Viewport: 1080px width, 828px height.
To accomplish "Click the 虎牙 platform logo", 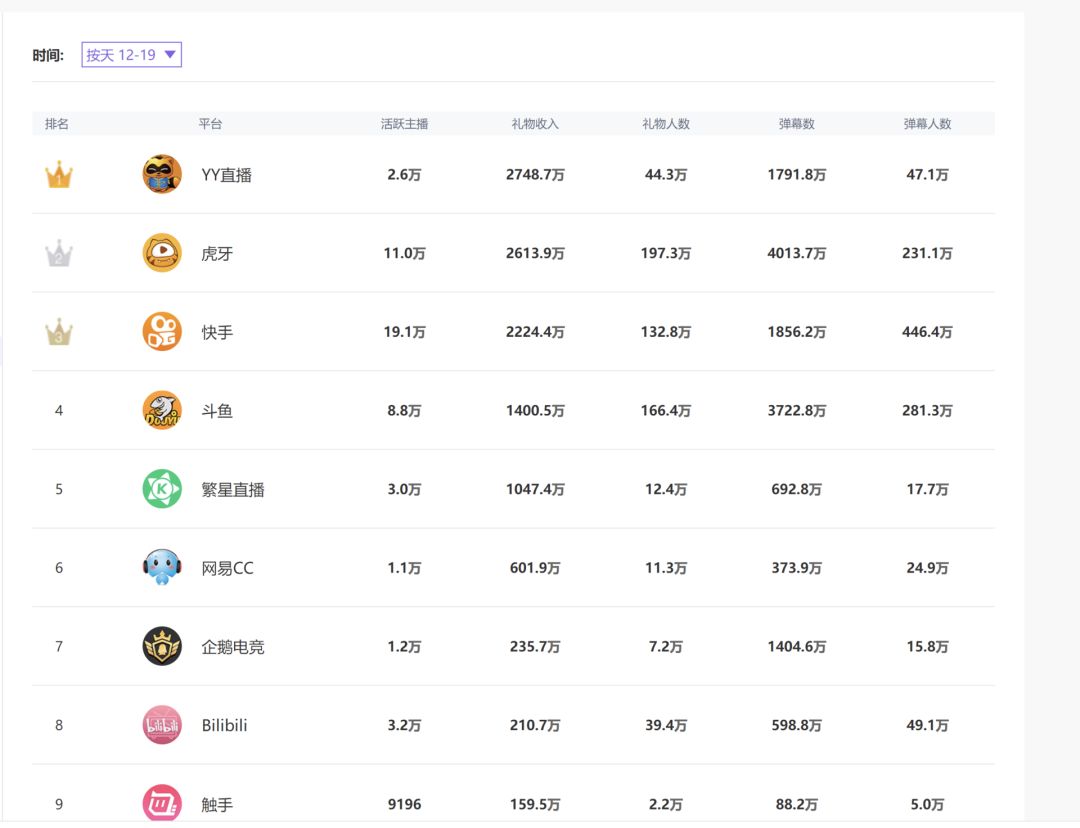I will (162, 253).
